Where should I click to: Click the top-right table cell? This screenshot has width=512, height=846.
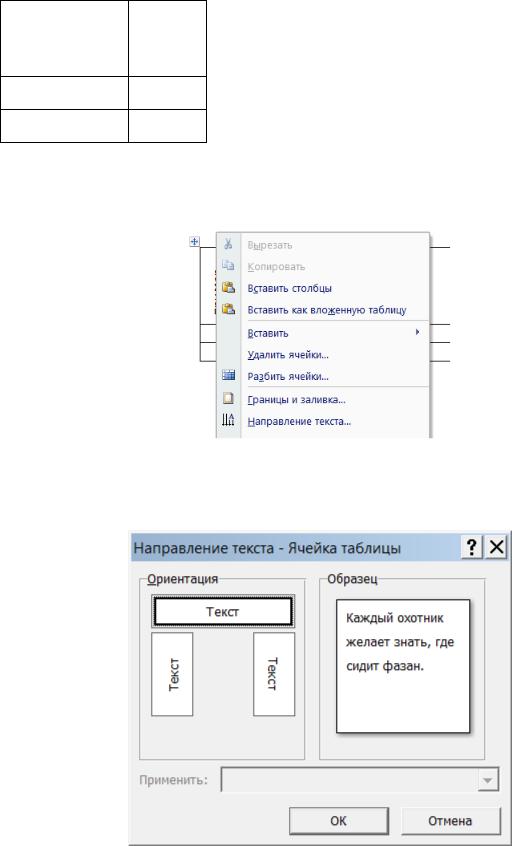pos(168,38)
